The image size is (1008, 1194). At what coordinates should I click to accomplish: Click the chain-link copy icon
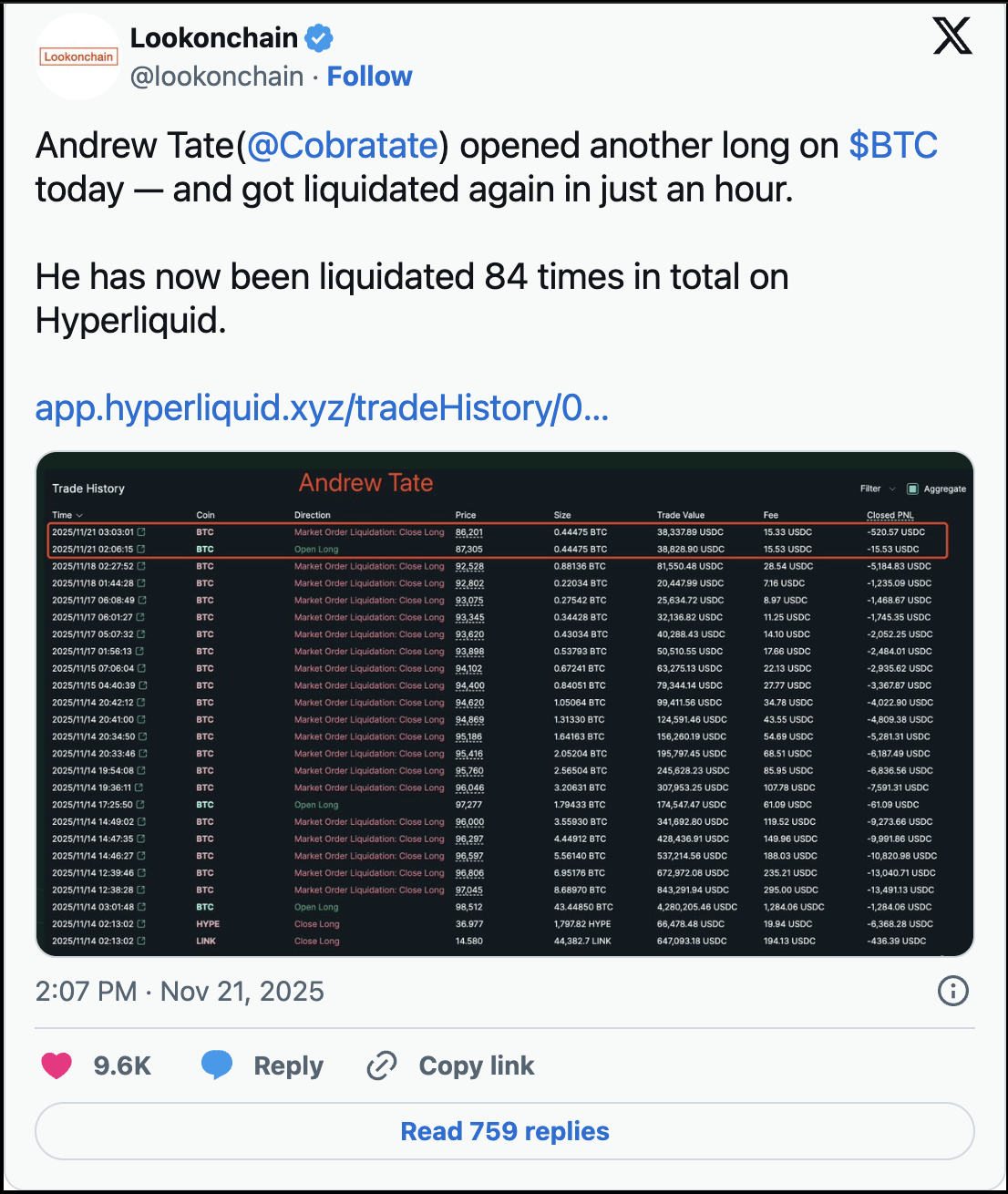(382, 1065)
